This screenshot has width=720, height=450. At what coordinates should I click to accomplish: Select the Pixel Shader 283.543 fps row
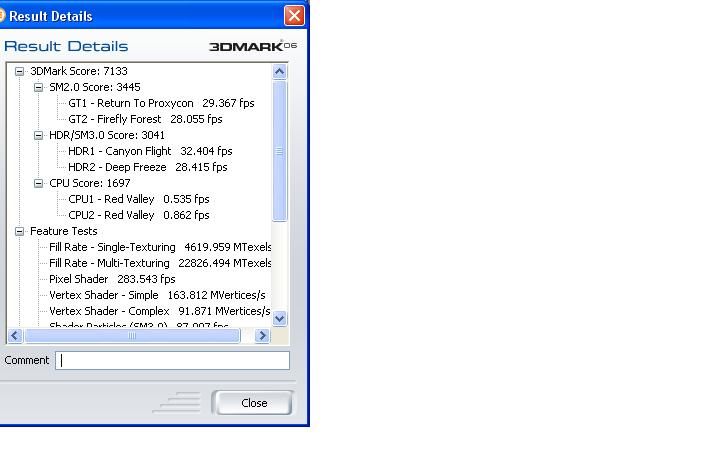(112, 279)
